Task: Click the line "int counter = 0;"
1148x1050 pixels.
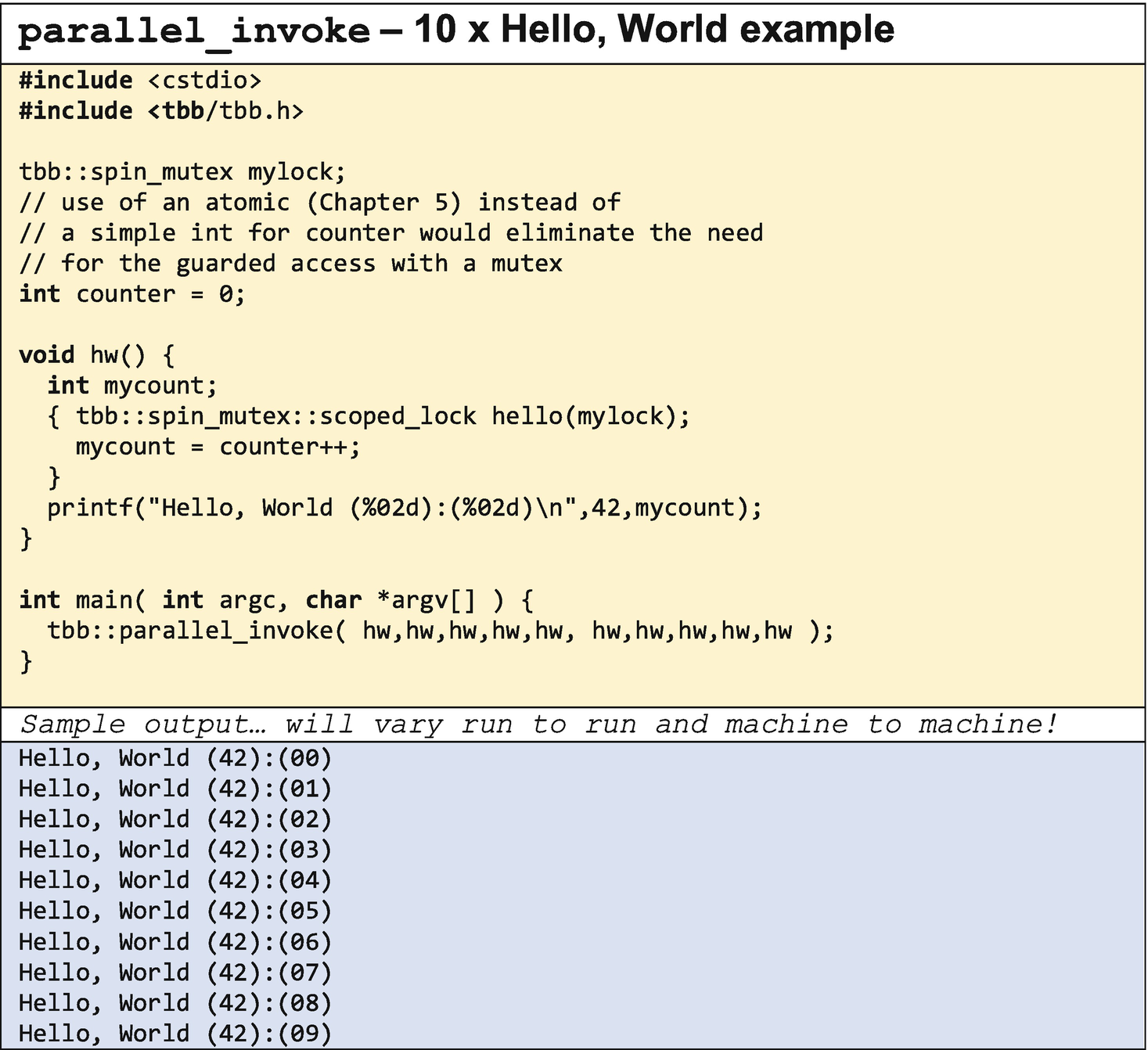Action: tap(132, 294)
